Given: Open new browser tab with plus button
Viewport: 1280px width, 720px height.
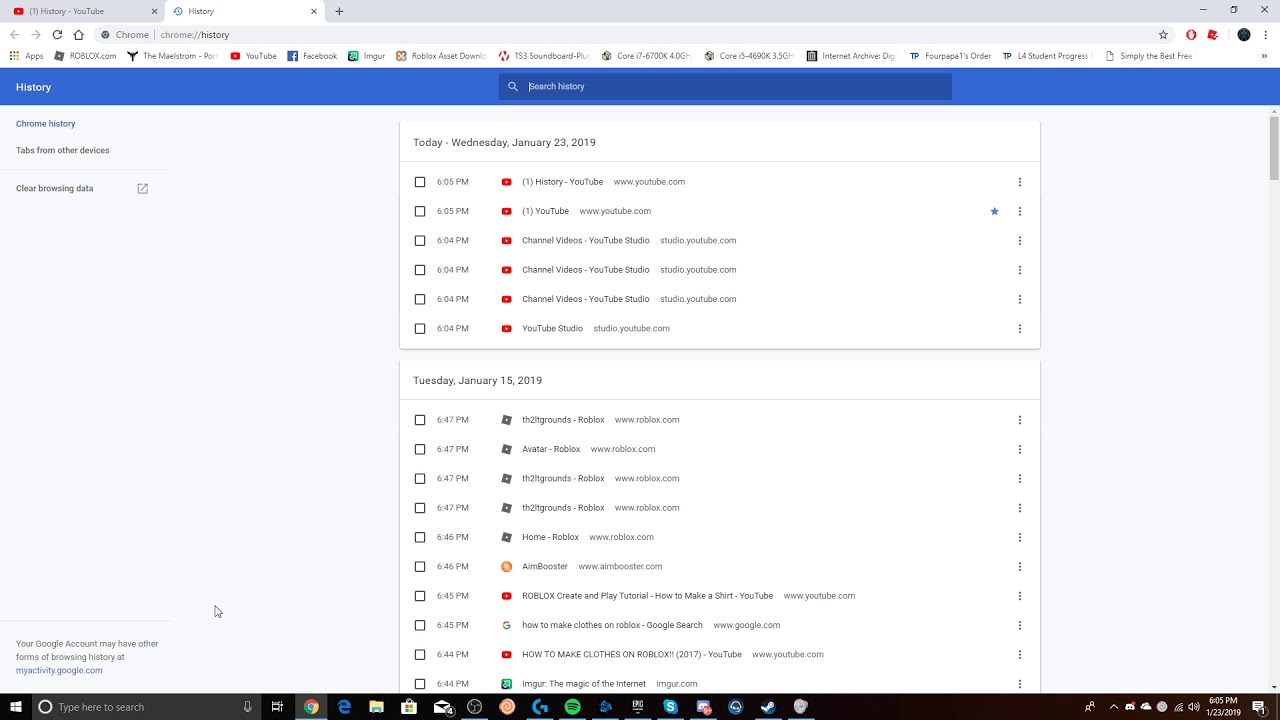Looking at the screenshot, I should tap(339, 11).
